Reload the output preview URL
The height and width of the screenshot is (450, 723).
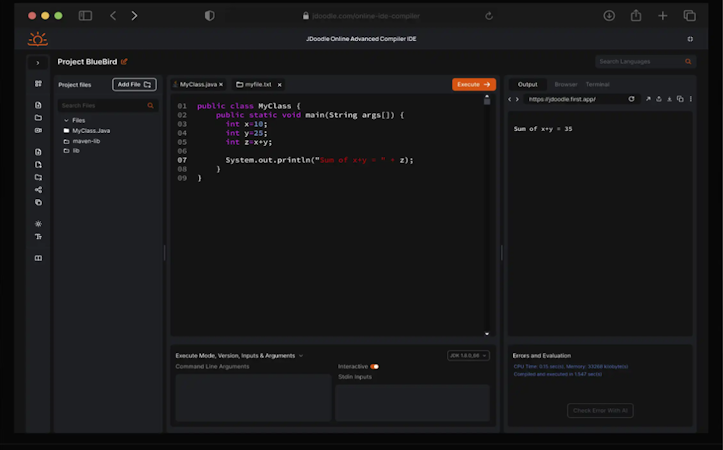pyautogui.click(x=631, y=99)
